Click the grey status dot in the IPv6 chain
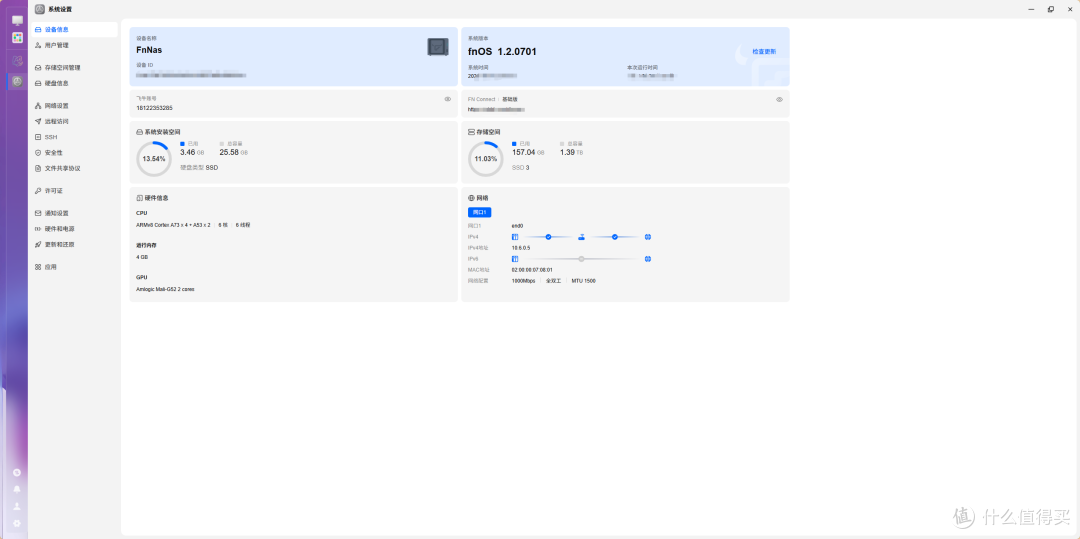1080x539 pixels. (581, 259)
